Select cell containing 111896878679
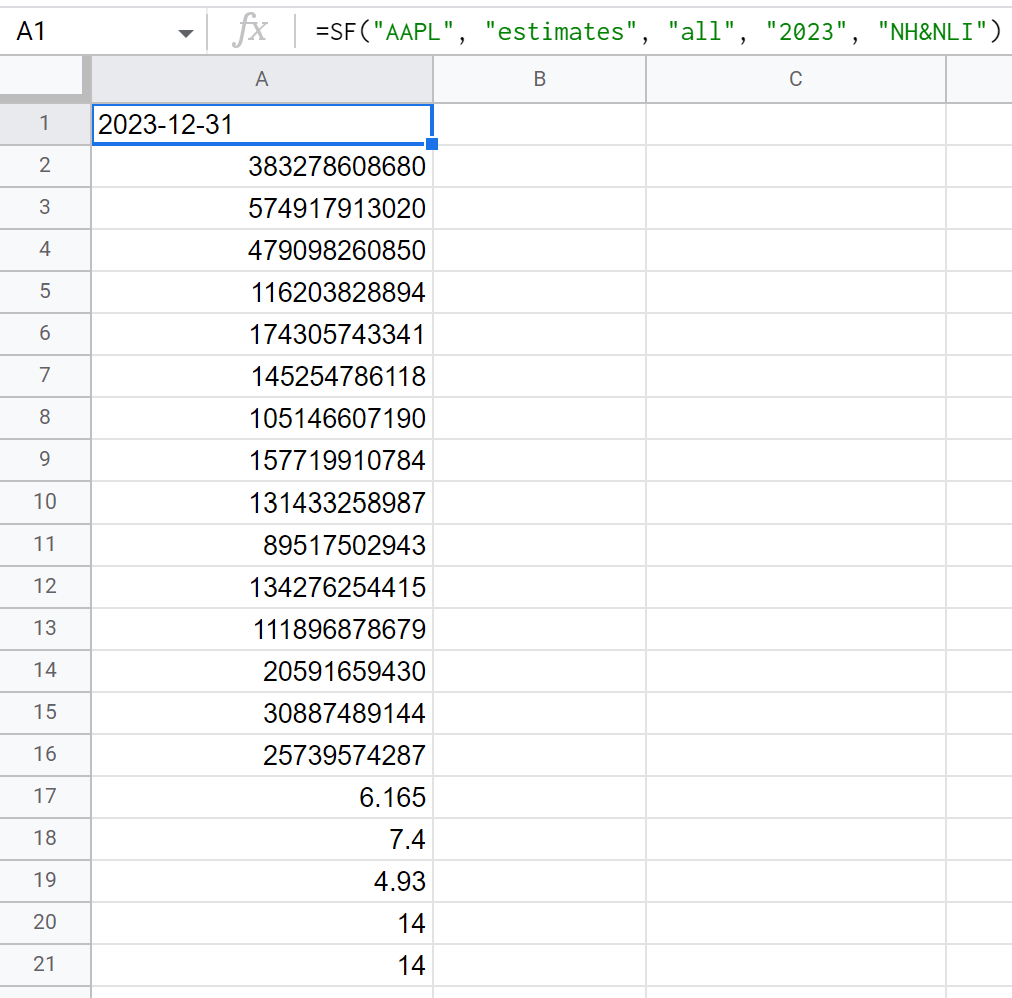Screen dimensions: 1012x998 (262, 629)
